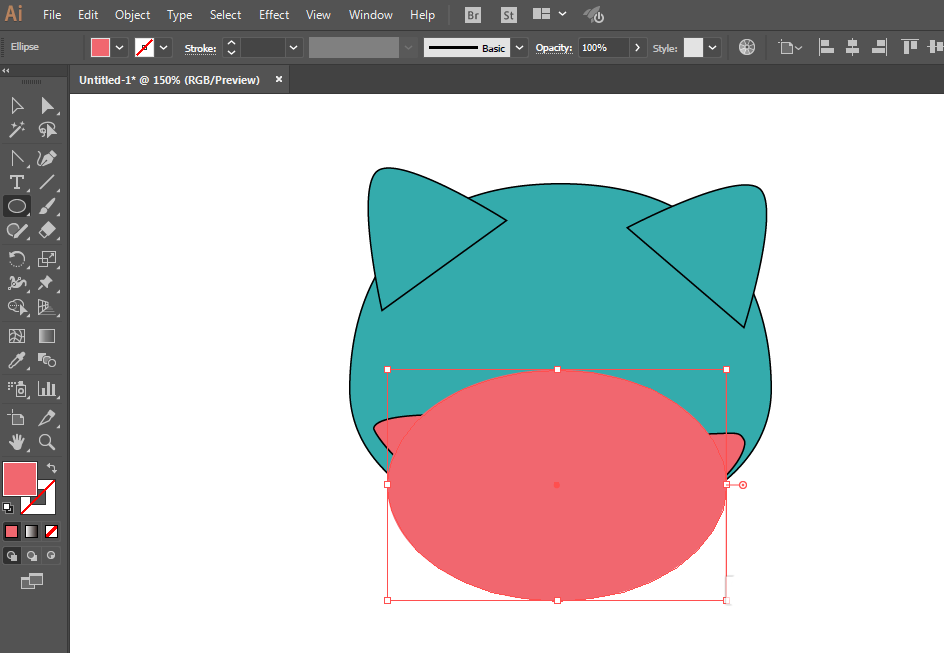Click the pink Fill swatch in toolbox
Image resolution: width=944 pixels, height=653 pixels.
[x=20, y=479]
